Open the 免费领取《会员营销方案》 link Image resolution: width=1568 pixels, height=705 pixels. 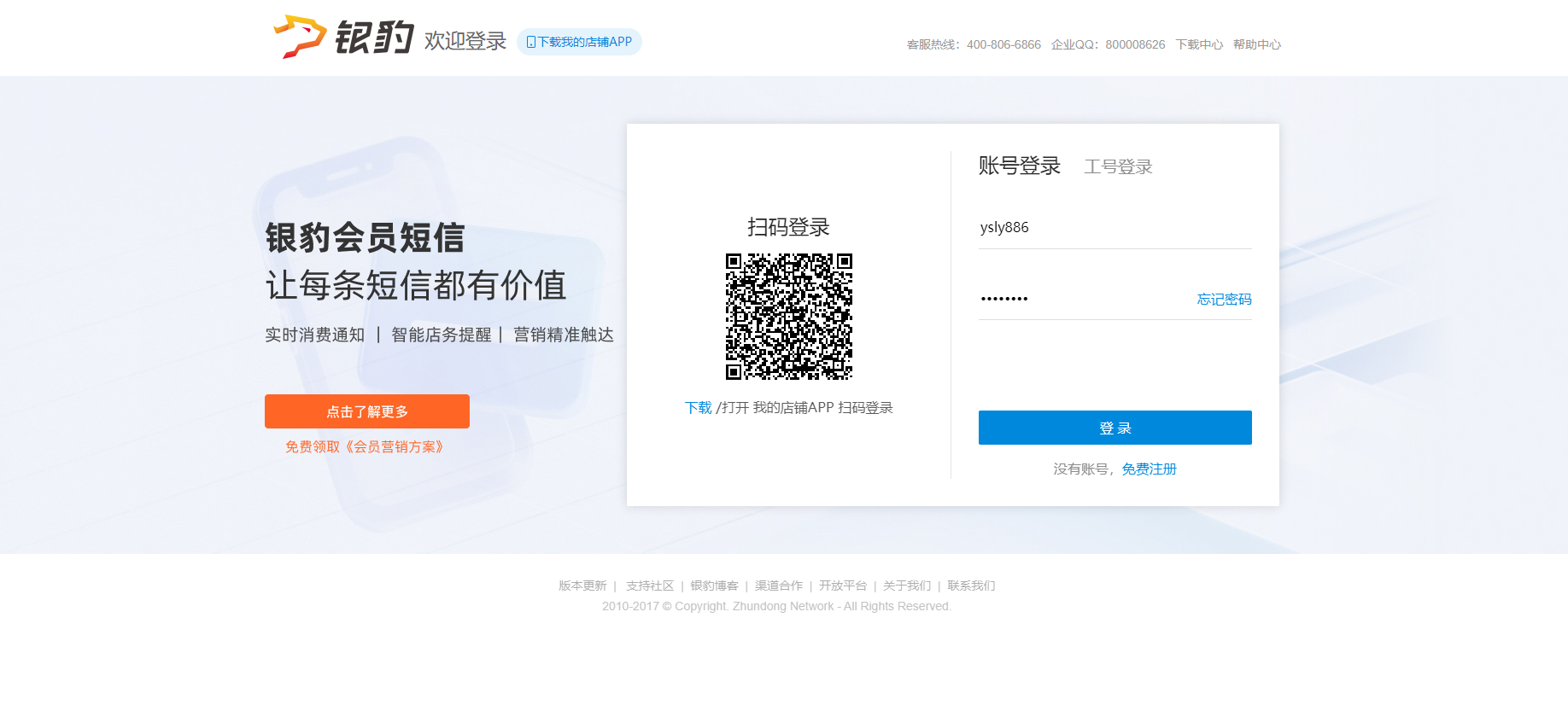tap(365, 447)
